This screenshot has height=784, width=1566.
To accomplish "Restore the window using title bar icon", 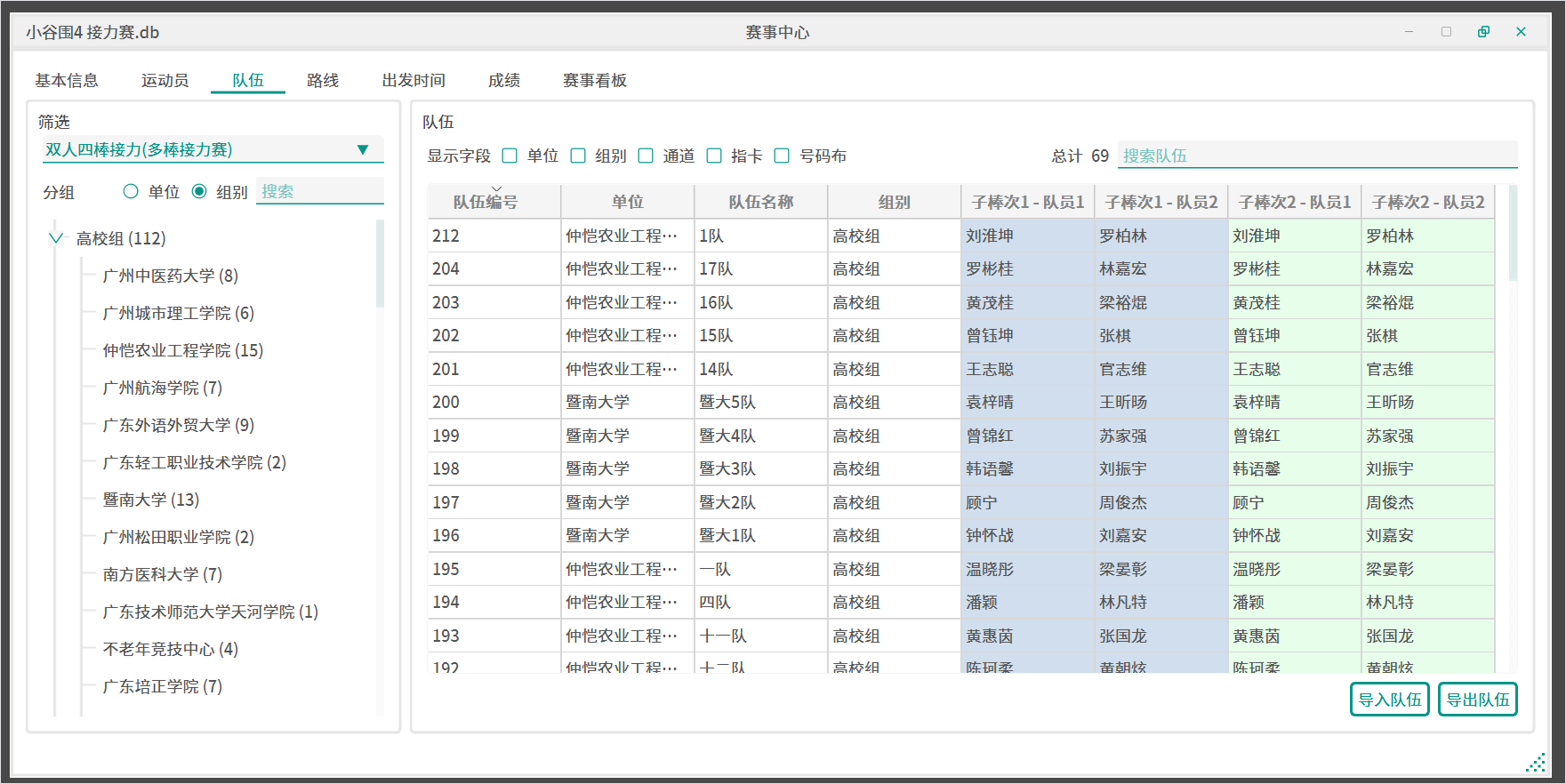I will [x=1483, y=32].
